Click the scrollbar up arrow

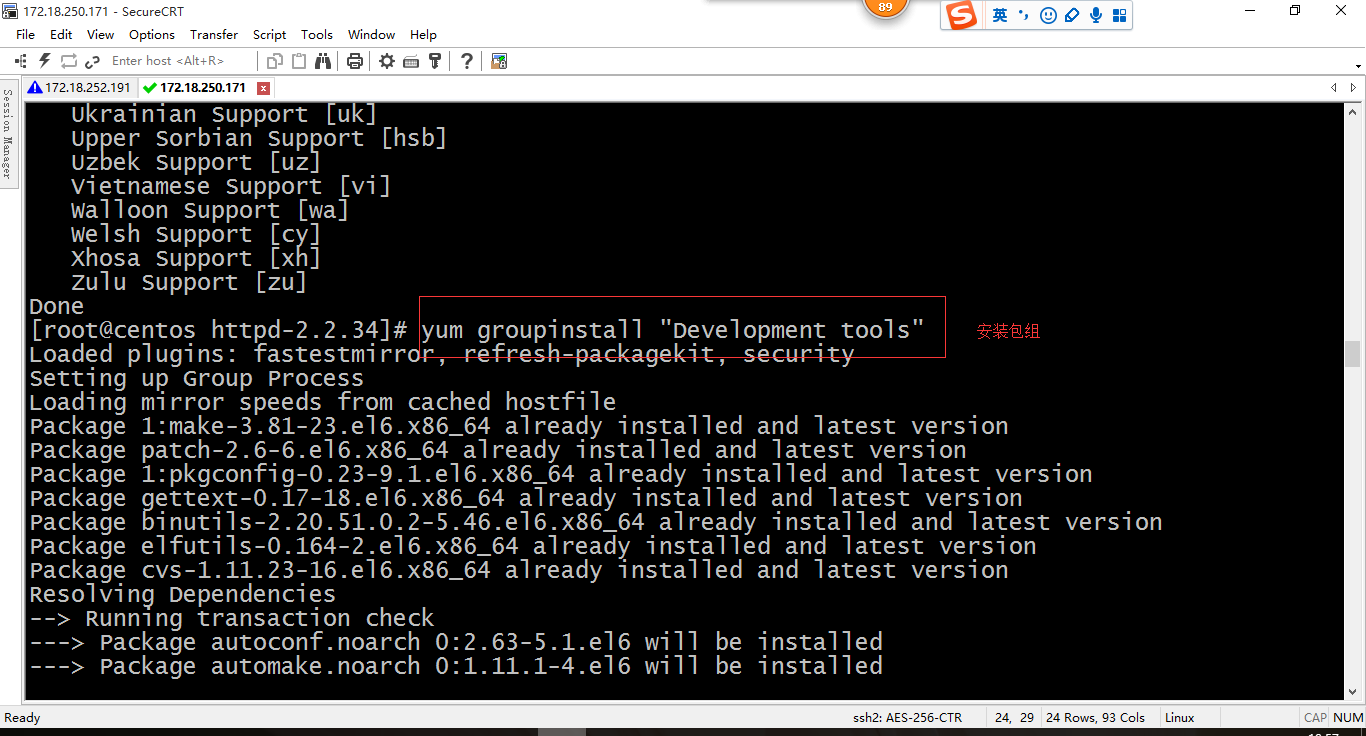point(1353,111)
